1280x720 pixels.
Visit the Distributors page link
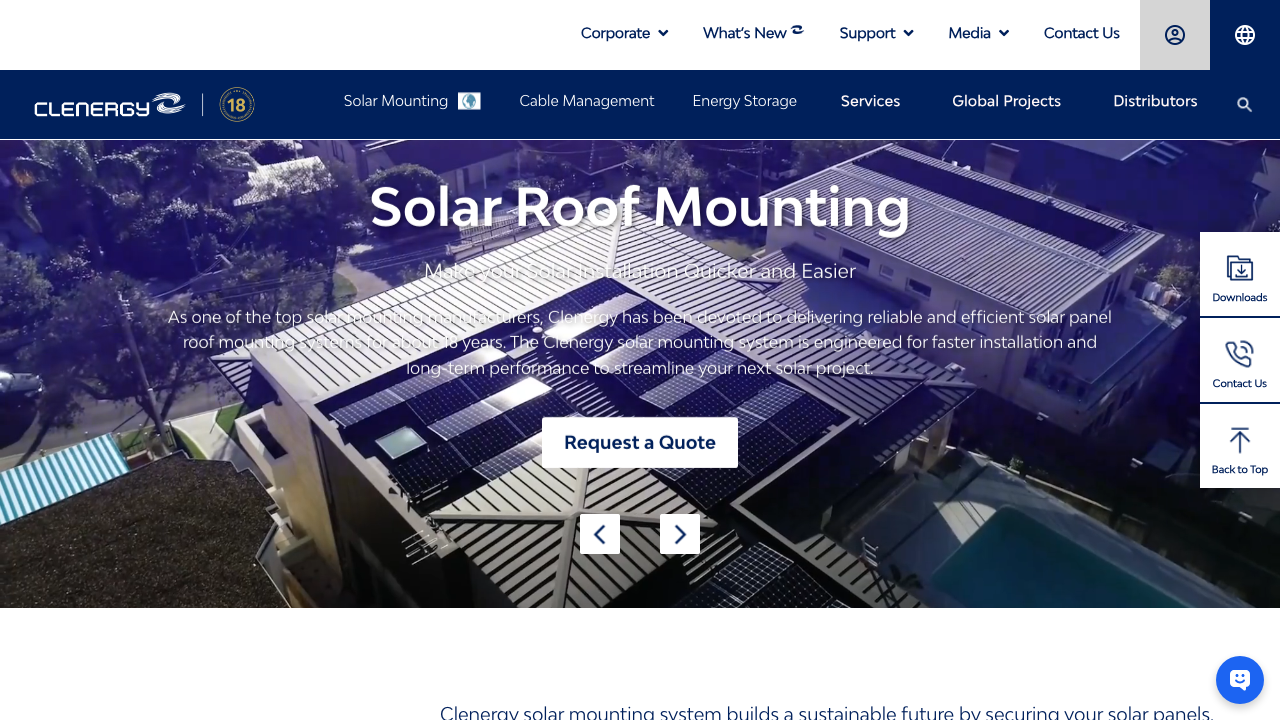[1155, 101]
